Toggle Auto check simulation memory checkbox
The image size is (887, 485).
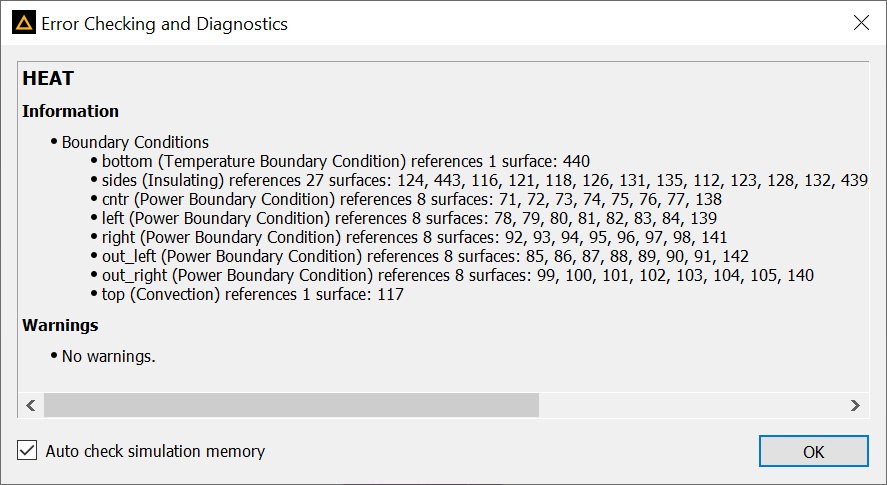27,450
